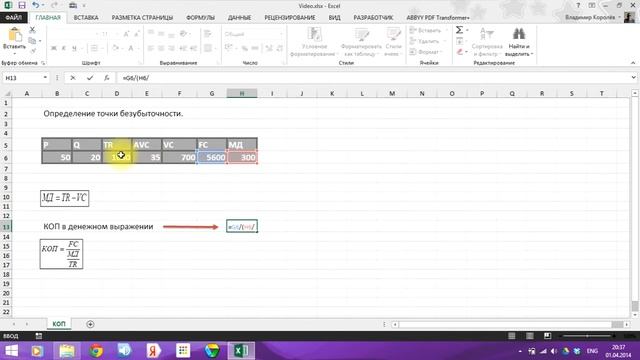
Task: Open Cell Styles (Стили ячеек)
Action: (x=393, y=42)
